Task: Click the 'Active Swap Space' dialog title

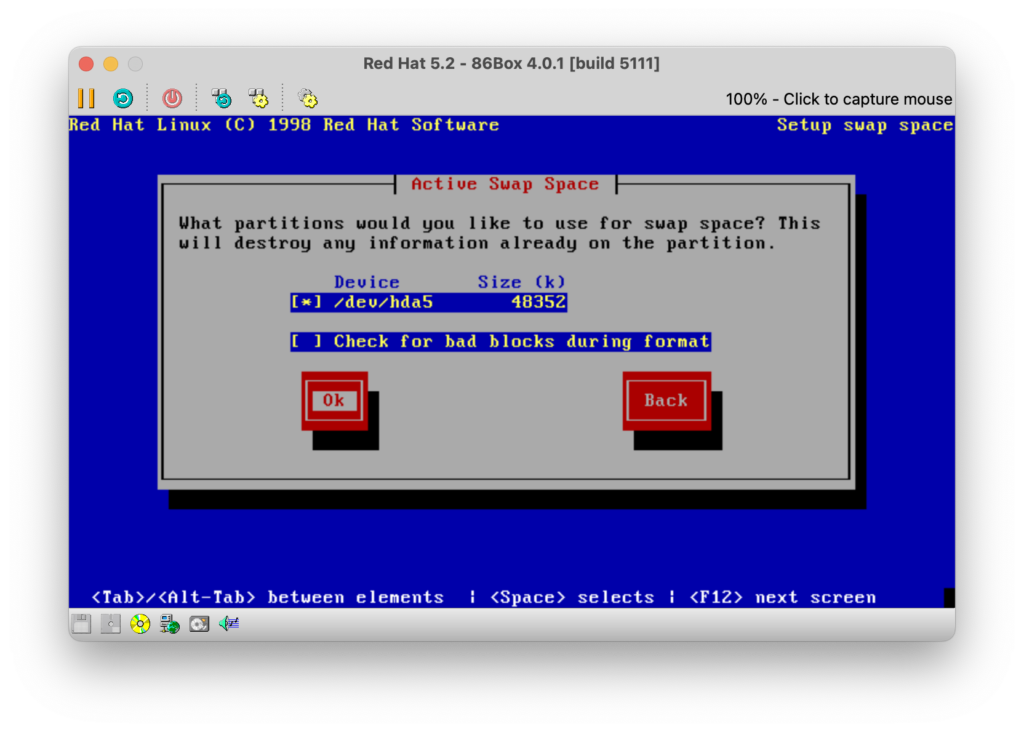Action: tap(505, 184)
